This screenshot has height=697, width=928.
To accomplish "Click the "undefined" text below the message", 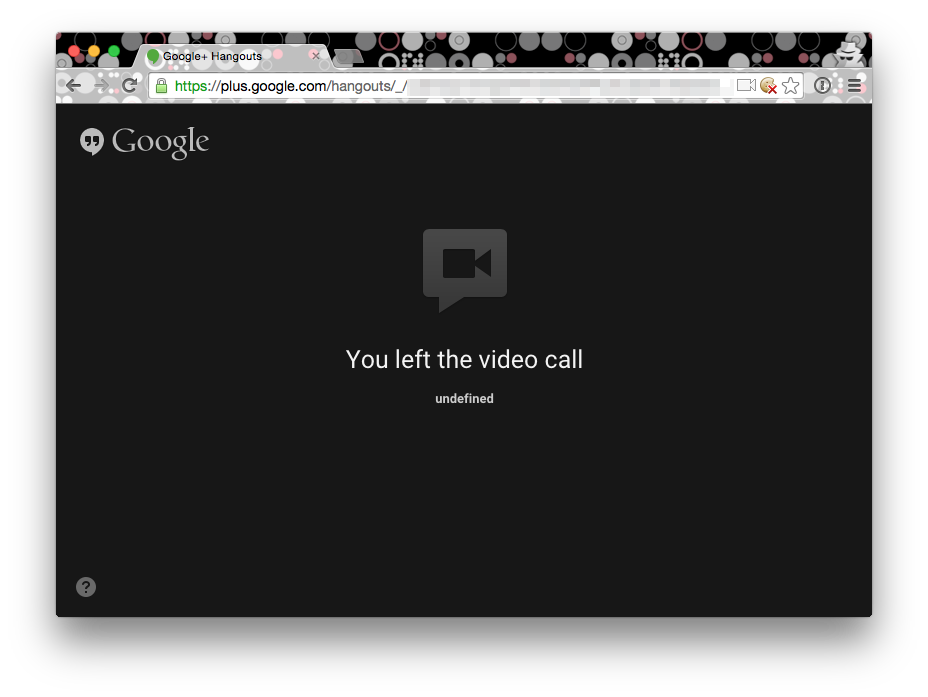I will pyautogui.click(x=464, y=399).
